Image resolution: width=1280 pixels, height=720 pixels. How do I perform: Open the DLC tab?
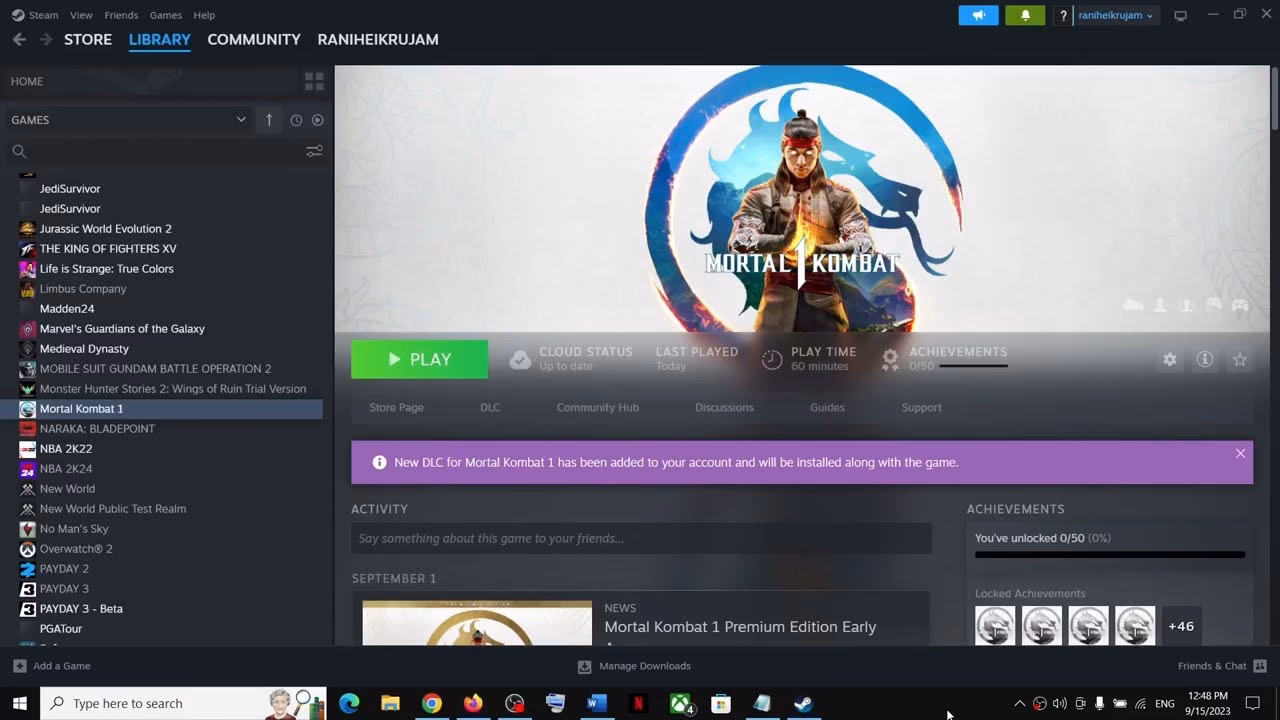point(490,407)
